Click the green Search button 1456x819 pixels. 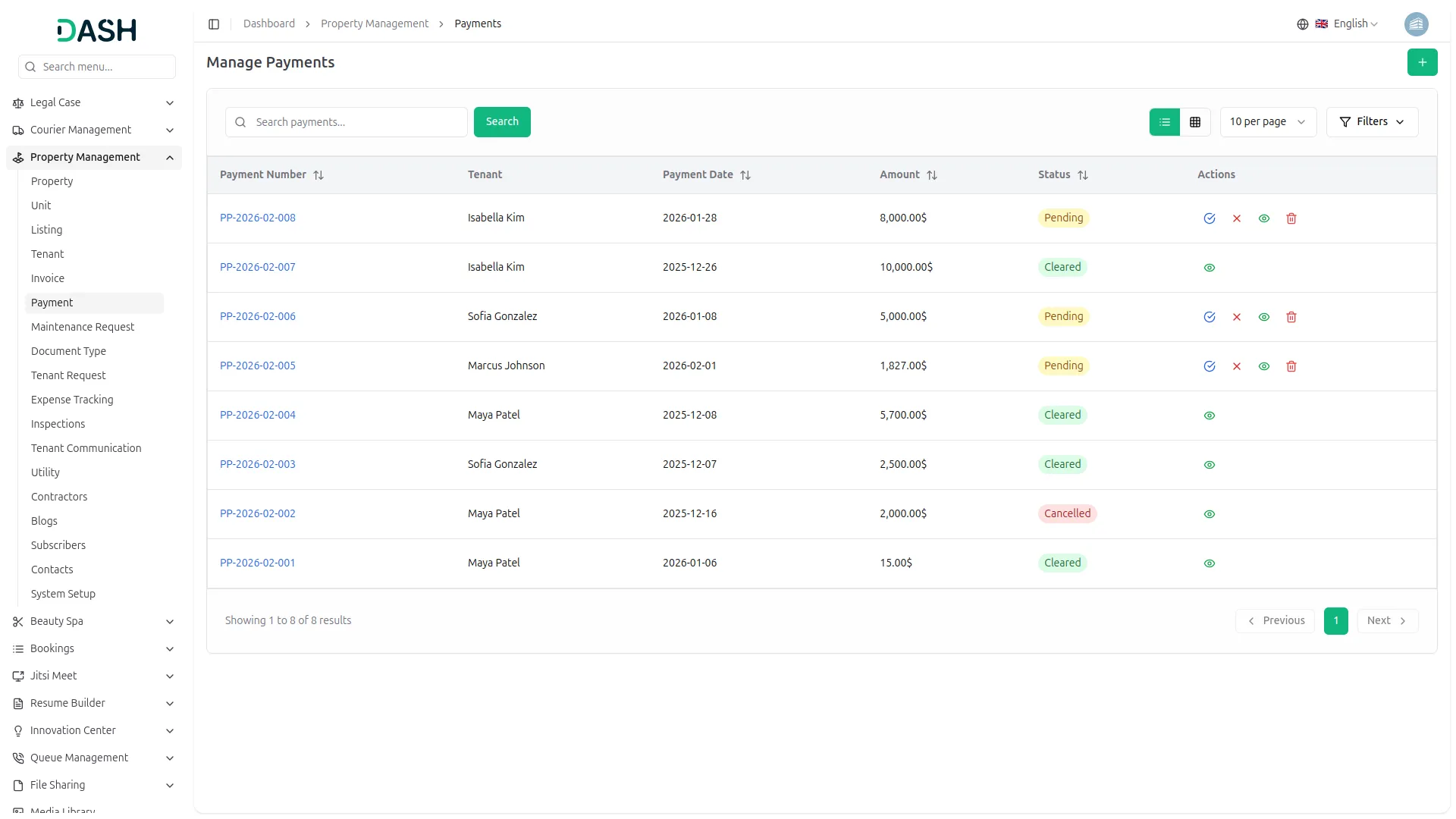(x=502, y=122)
